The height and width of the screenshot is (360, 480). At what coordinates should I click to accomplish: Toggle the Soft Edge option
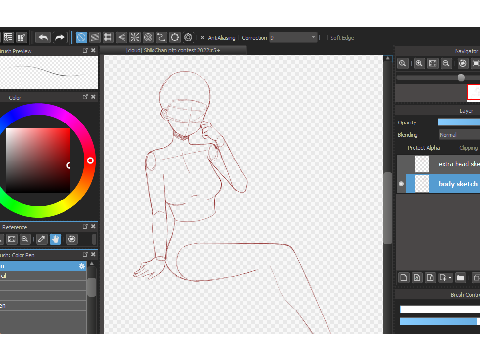click(x=342, y=38)
